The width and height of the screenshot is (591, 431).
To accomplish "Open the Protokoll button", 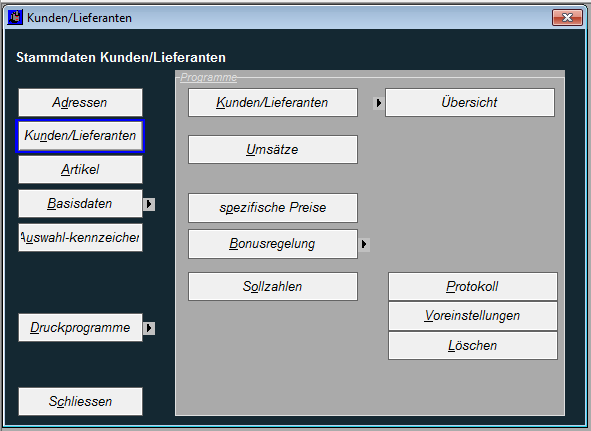I will (473, 287).
